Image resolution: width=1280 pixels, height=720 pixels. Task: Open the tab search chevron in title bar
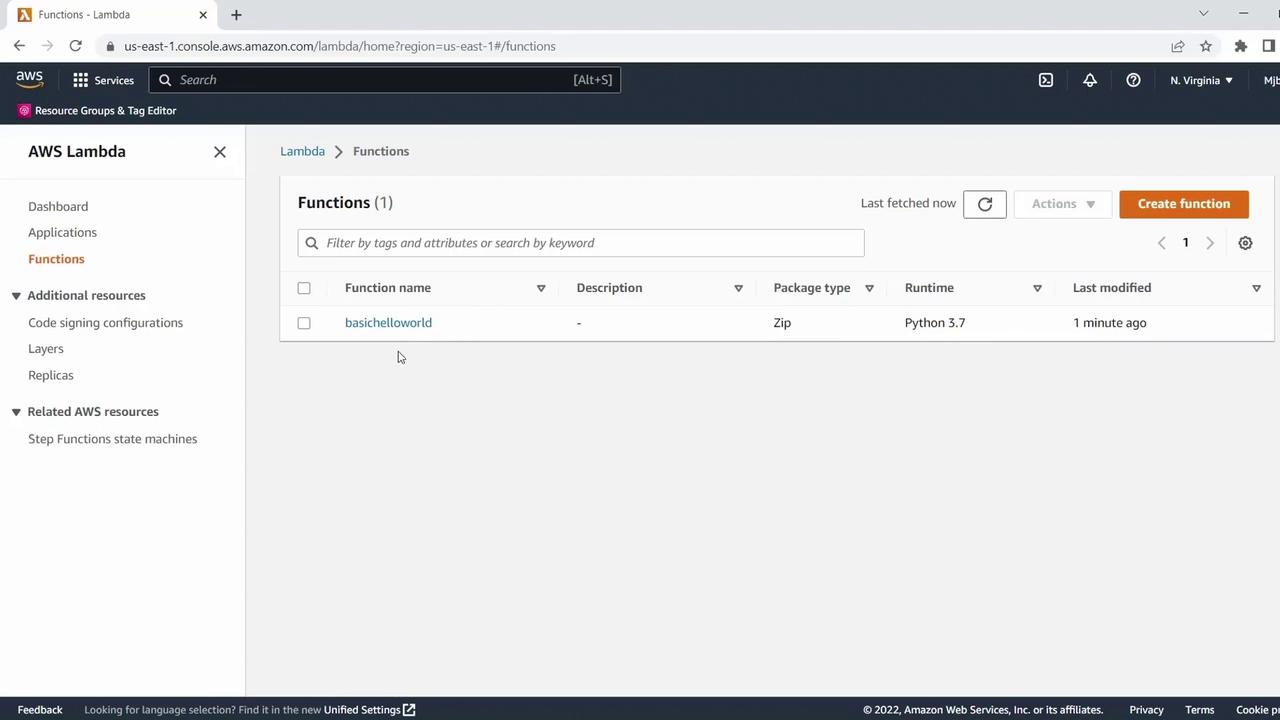pos(1203,14)
